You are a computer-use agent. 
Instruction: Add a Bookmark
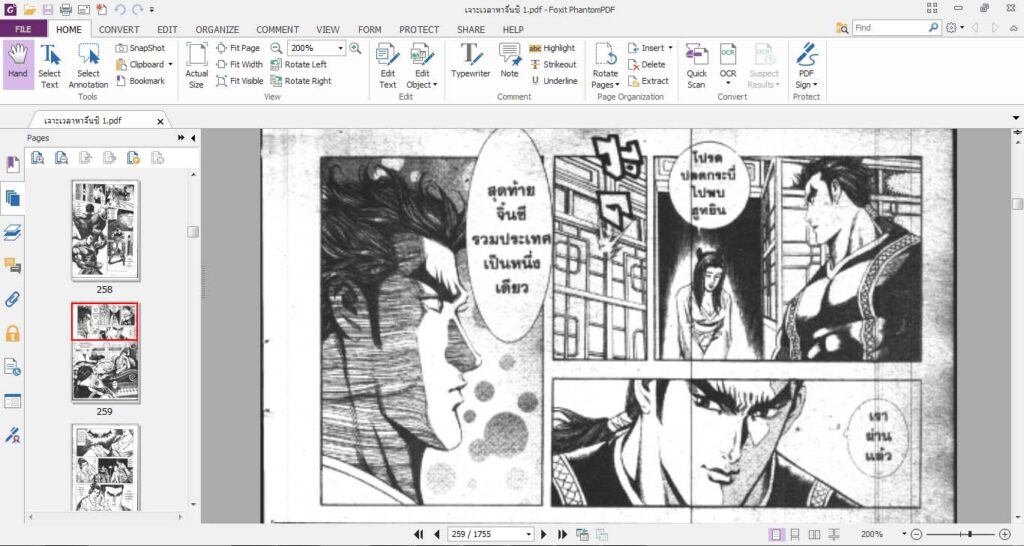point(140,81)
